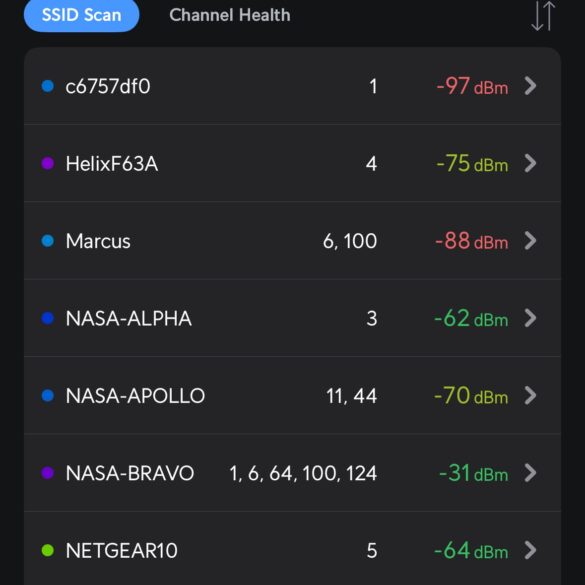Click the NASA-BRAVO chevron arrow
Image resolution: width=585 pixels, height=585 pixels.
click(x=530, y=473)
